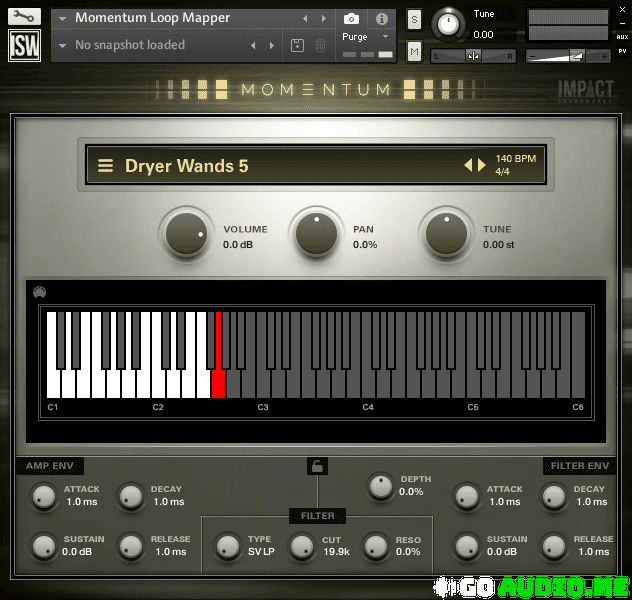
Task: Click the save snapshot disk icon
Action: [x=297, y=45]
